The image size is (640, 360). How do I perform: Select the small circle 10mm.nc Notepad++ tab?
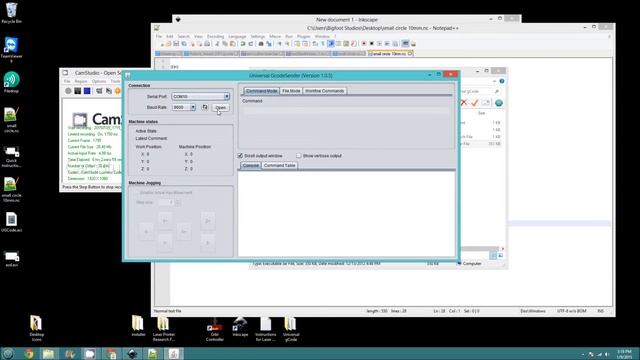pos(390,53)
